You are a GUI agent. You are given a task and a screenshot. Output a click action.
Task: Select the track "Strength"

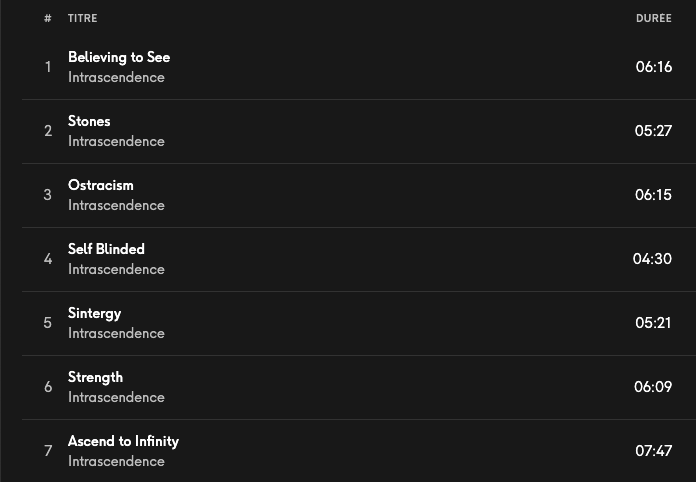(95, 377)
